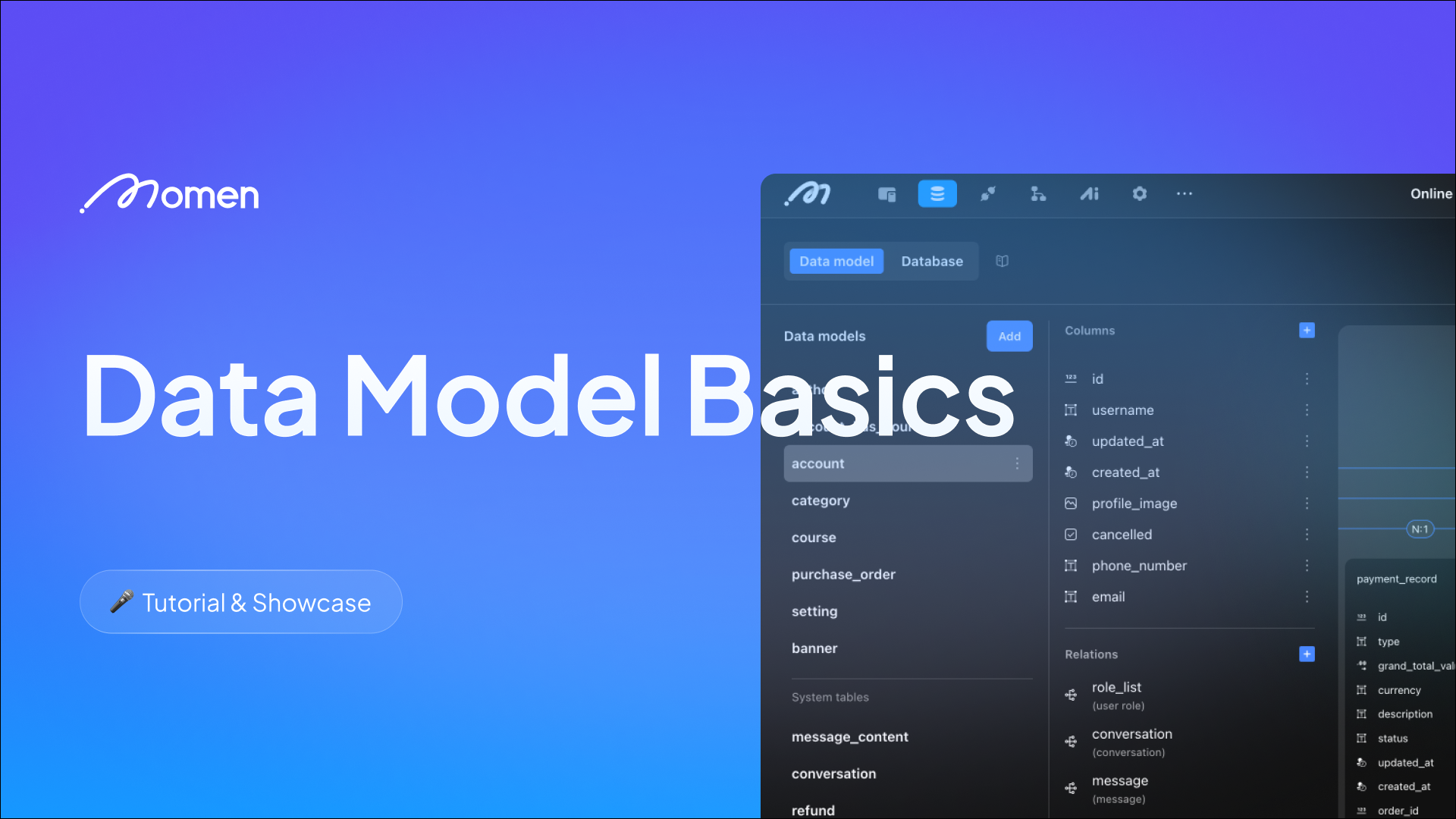Screen dimensions: 1456x819
Task: Open the options menu for the email column
Action: point(1307,597)
